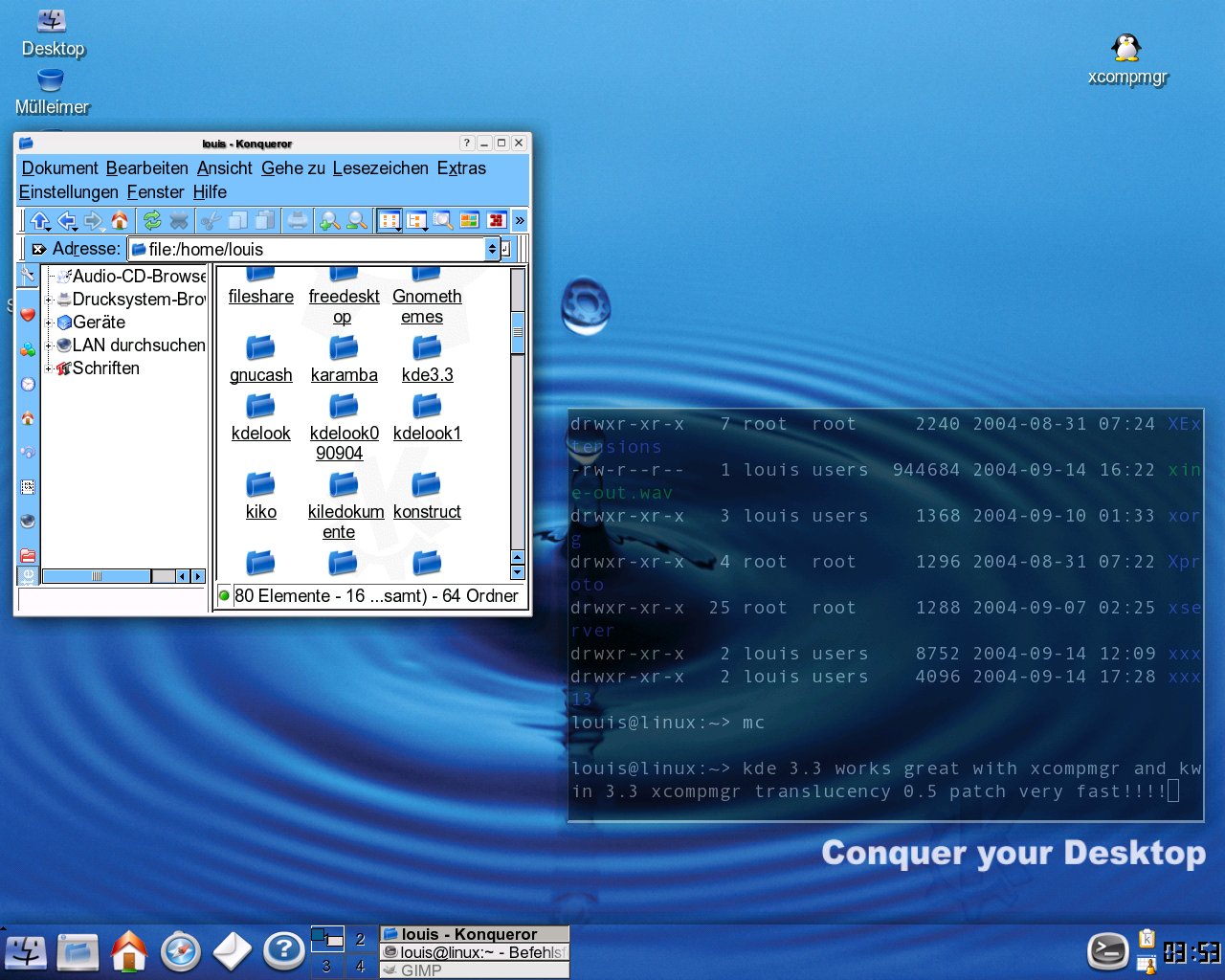This screenshot has height=980, width=1225.
Task: Open the Fenster menu
Action: (x=155, y=192)
